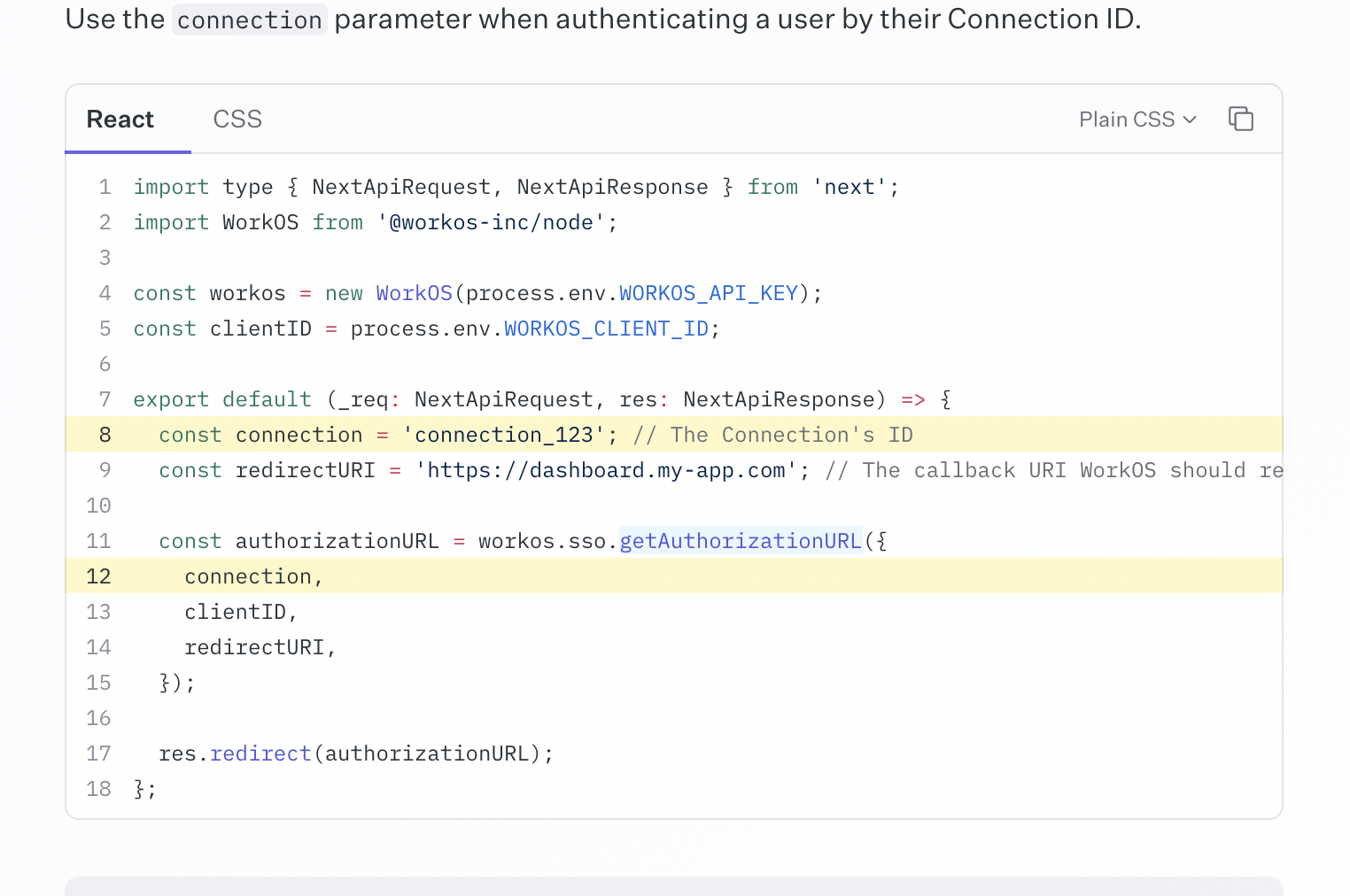Click the connection_123 string on line 8
This screenshot has height=896, width=1350.
pyautogui.click(x=505, y=434)
